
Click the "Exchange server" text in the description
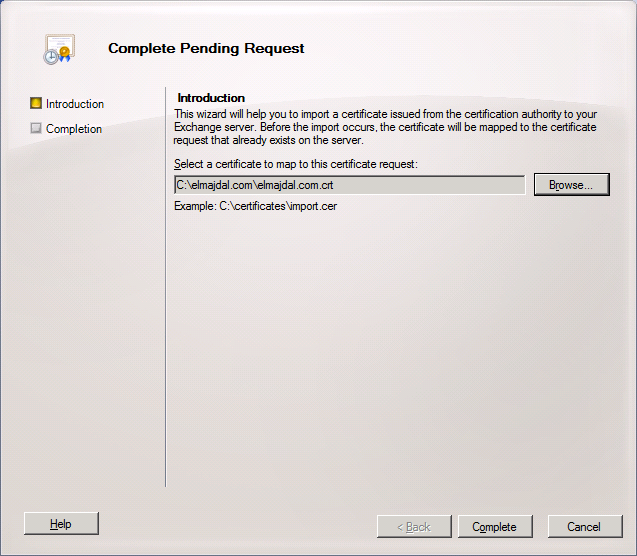tap(211, 127)
